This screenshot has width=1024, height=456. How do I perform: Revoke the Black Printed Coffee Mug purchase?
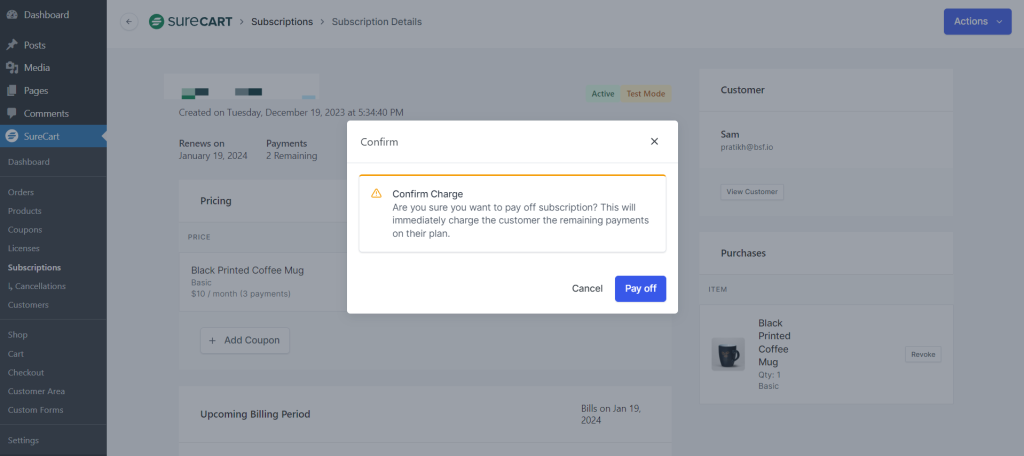(922, 354)
